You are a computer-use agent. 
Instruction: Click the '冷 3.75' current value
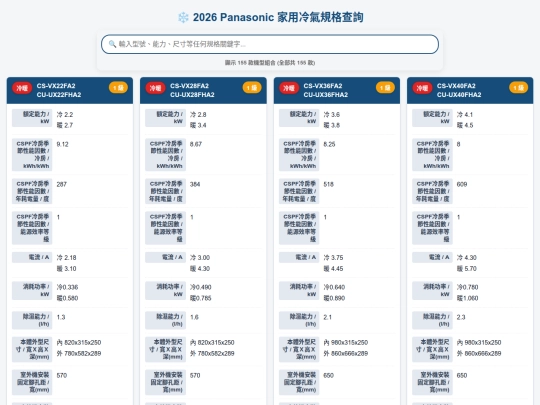click(x=333, y=258)
